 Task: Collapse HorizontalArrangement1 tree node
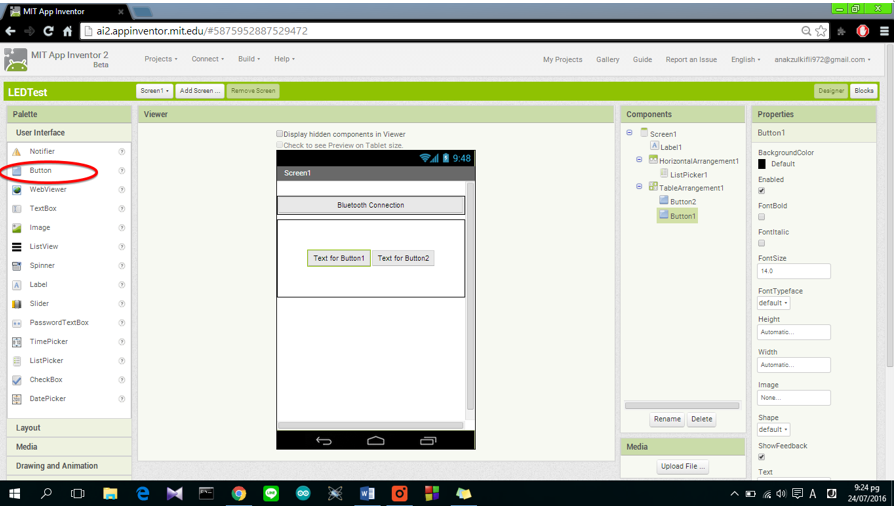[x=639, y=159]
